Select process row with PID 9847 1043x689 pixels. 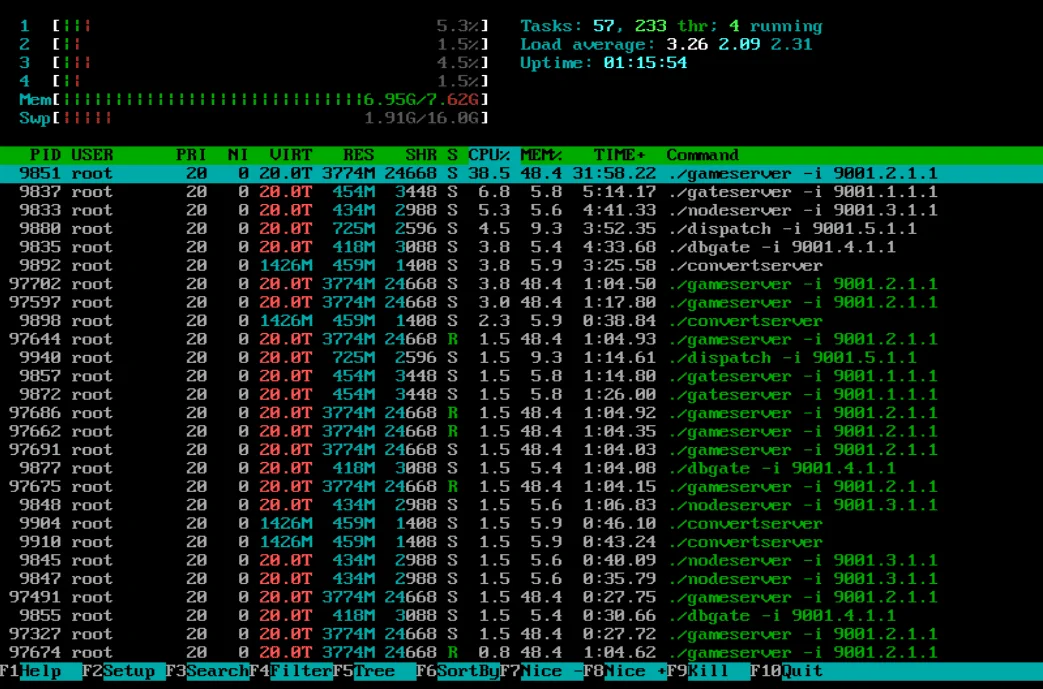click(522, 579)
